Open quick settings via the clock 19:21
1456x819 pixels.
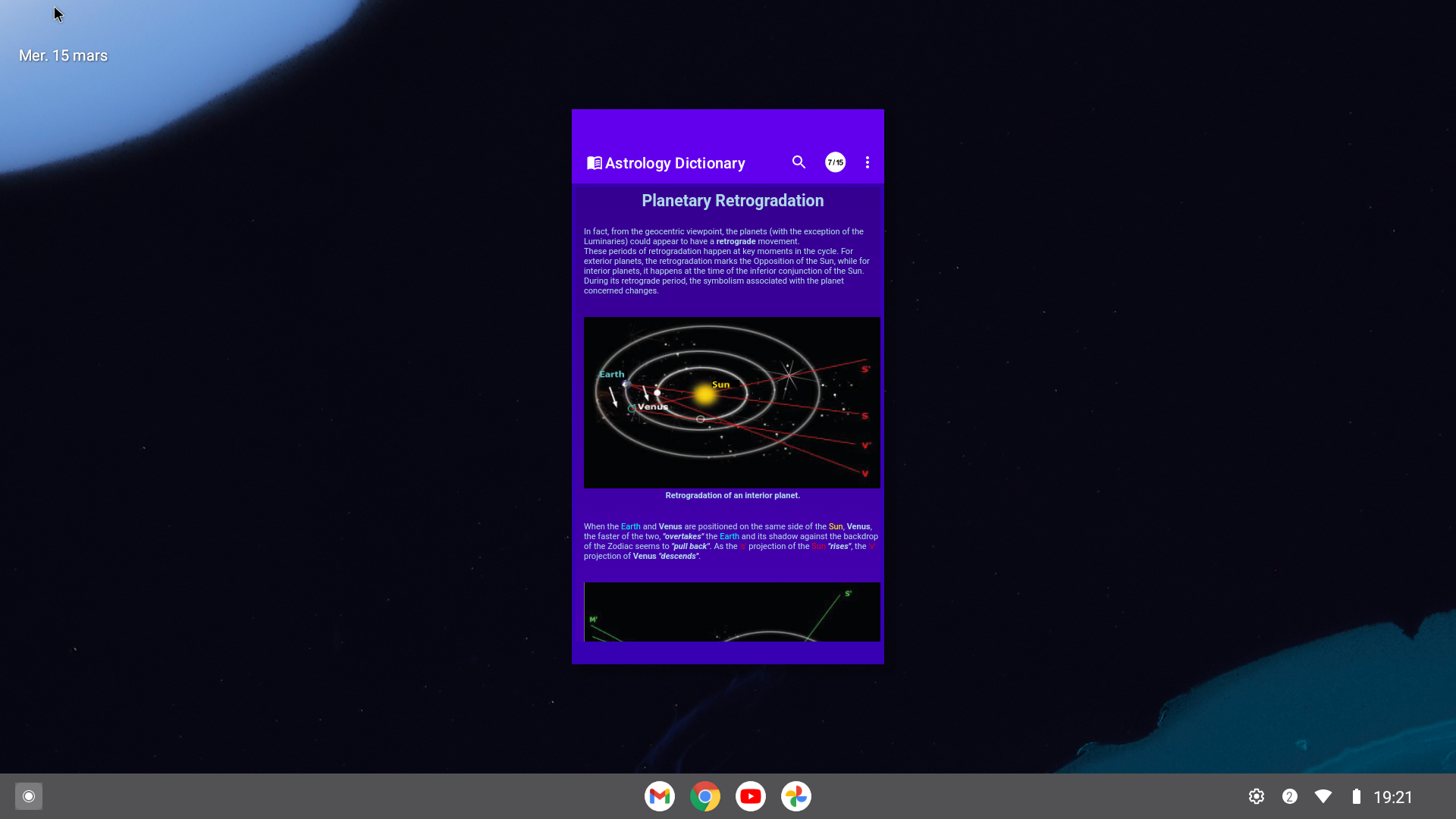coord(1393,797)
